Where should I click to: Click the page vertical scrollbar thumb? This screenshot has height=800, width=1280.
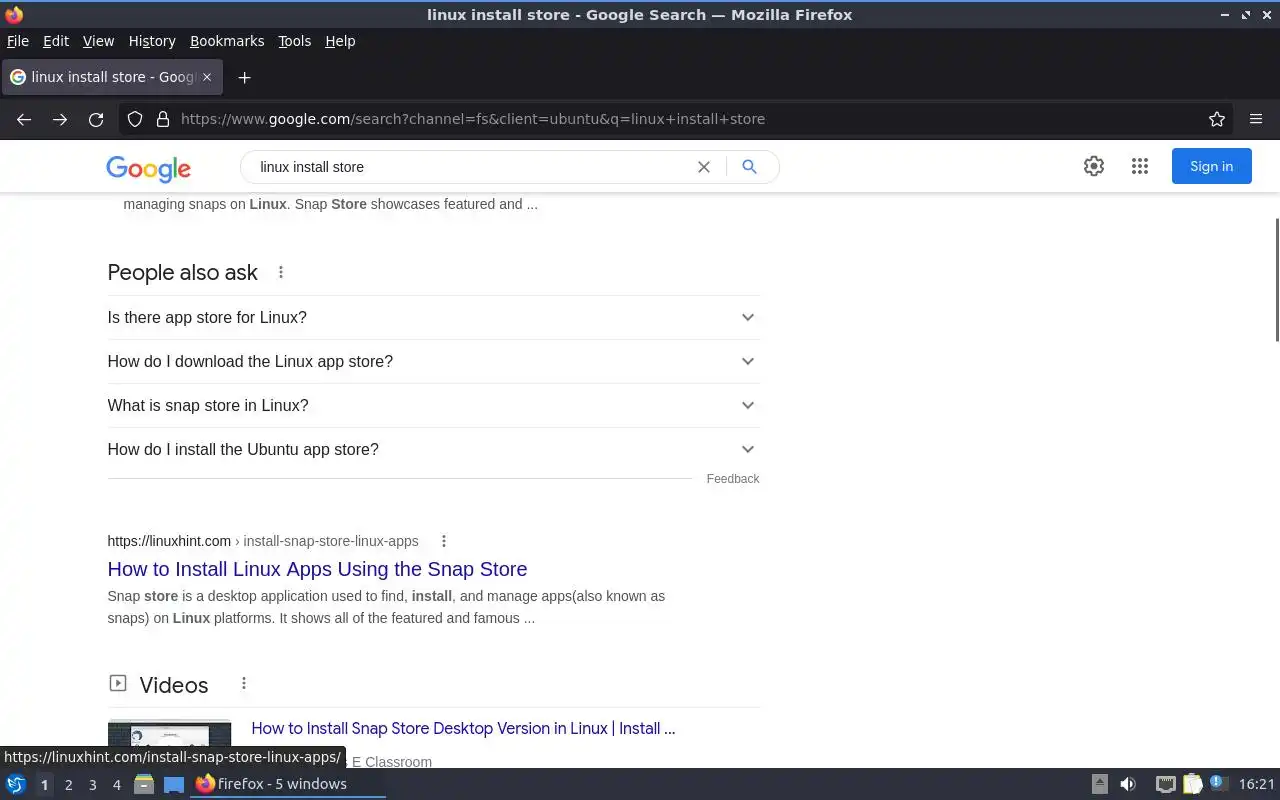(x=1276, y=280)
